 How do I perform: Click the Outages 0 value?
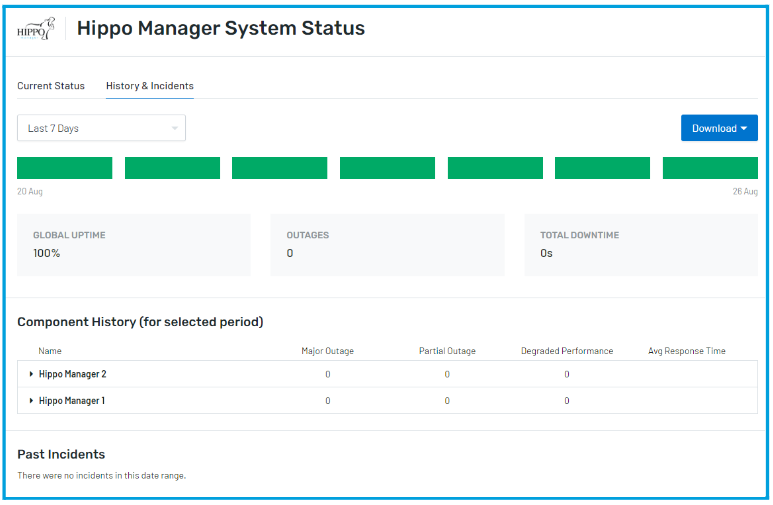pos(290,253)
